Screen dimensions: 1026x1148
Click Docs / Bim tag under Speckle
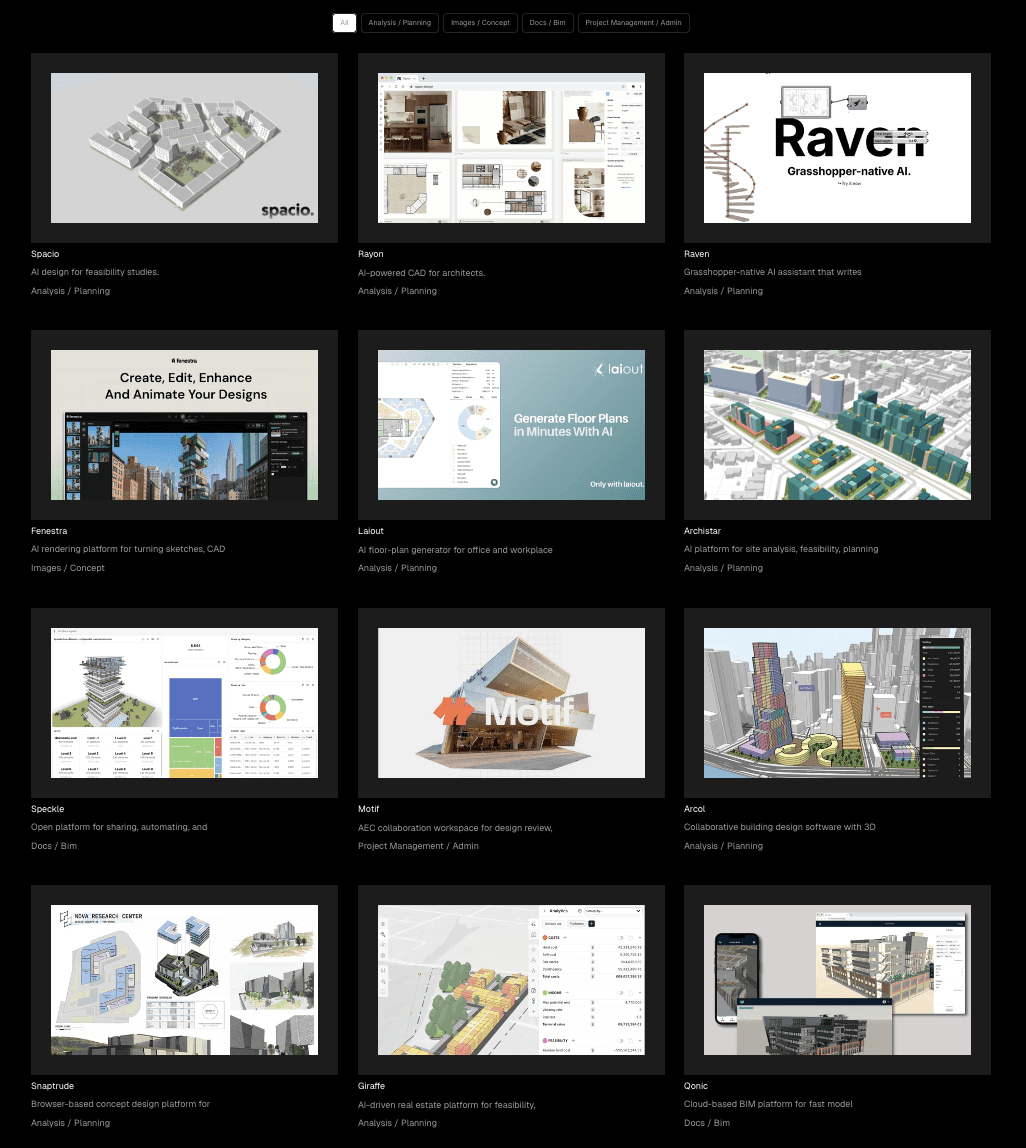tap(53, 846)
